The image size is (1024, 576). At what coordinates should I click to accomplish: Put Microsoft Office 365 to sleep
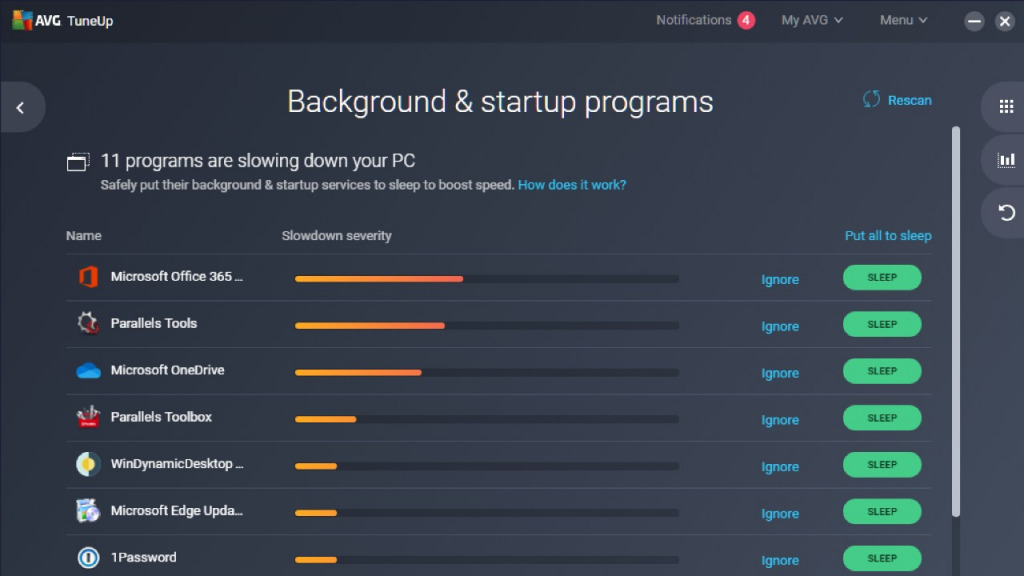tap(881, 277)
